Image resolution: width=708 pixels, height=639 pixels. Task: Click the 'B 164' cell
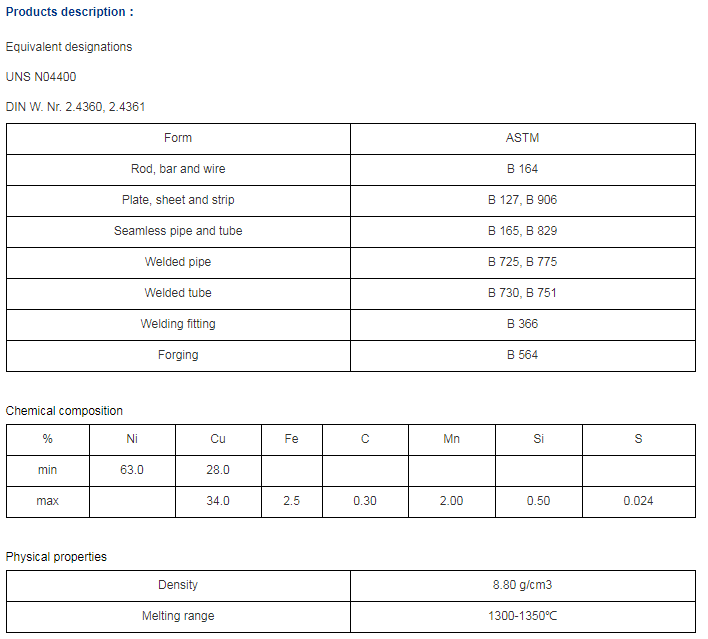pyautogui.click(x=522, y=169)
